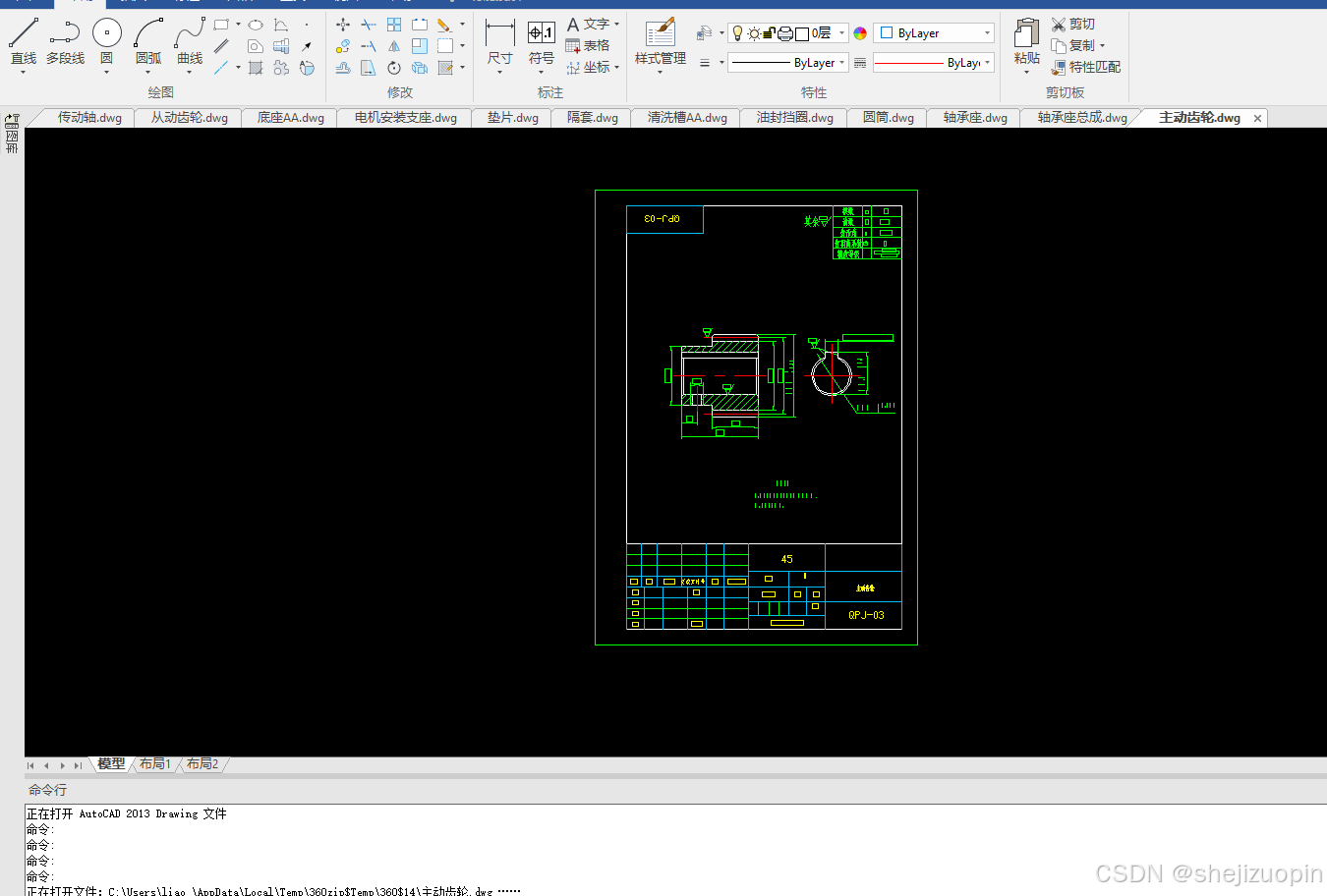The image size is (1327, 896).
Task: Switch to the 从动齿轮.dwg tab
Action: click(189, 118)
